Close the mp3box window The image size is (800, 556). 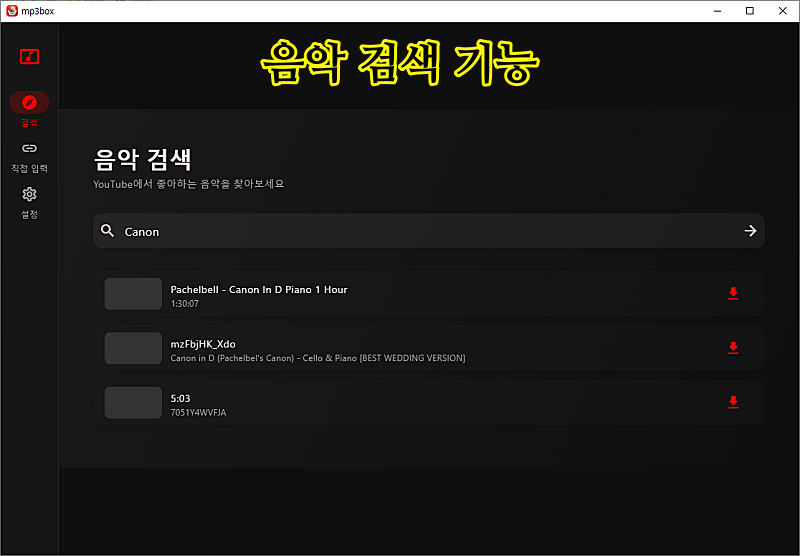pos(782,11)
